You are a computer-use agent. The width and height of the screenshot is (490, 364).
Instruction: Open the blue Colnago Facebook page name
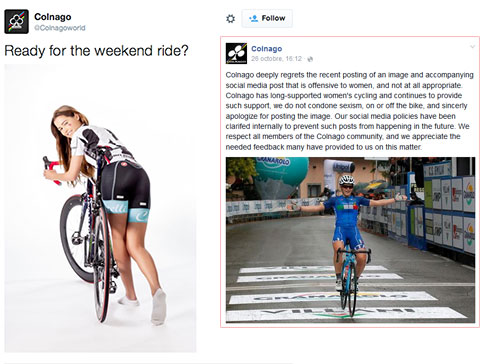click(266, 49)
